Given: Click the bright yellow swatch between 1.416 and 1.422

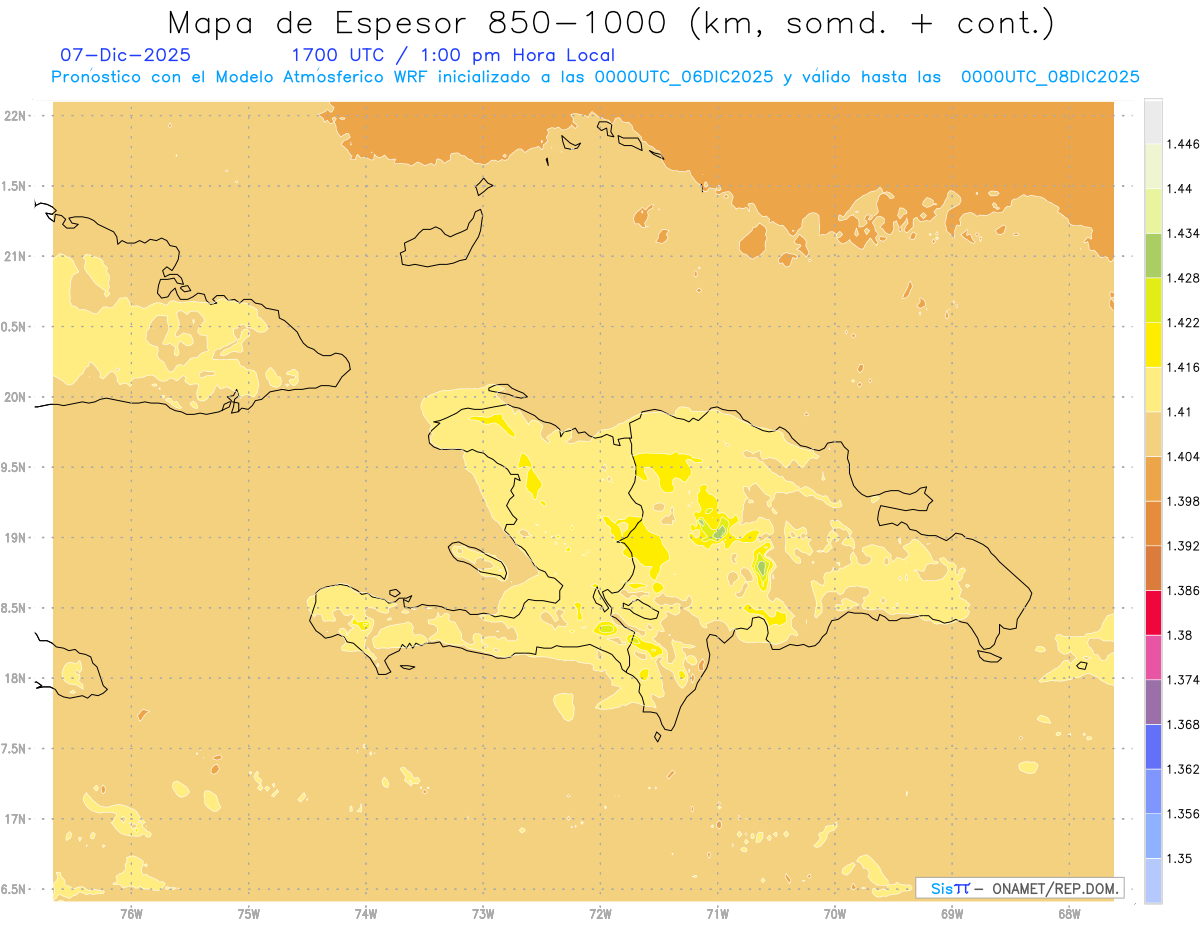Looking at the screenshot, I should tap(1153, 344).
